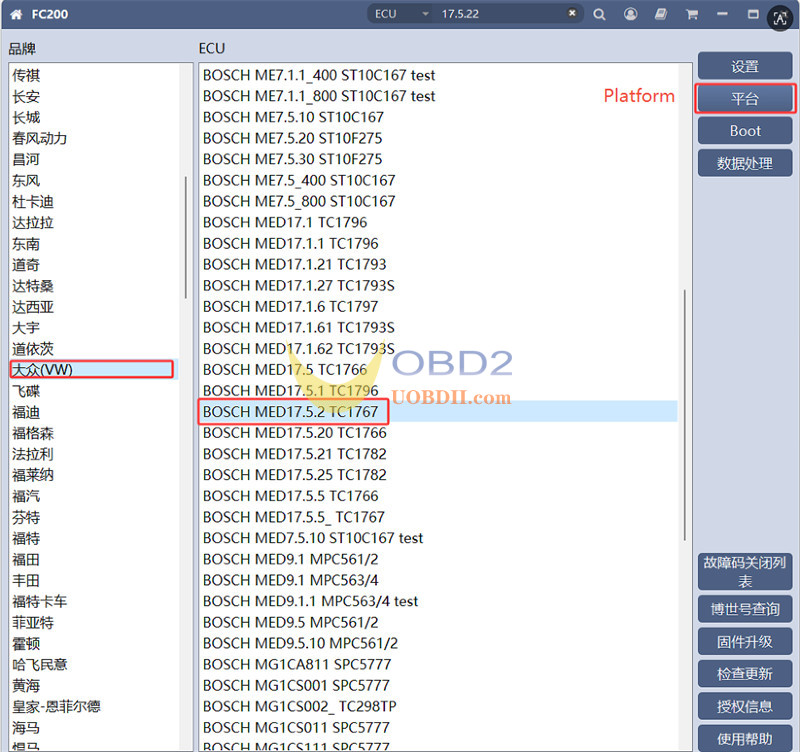
Task: Click the 检查更新 check update button
Action: point(745,674)
